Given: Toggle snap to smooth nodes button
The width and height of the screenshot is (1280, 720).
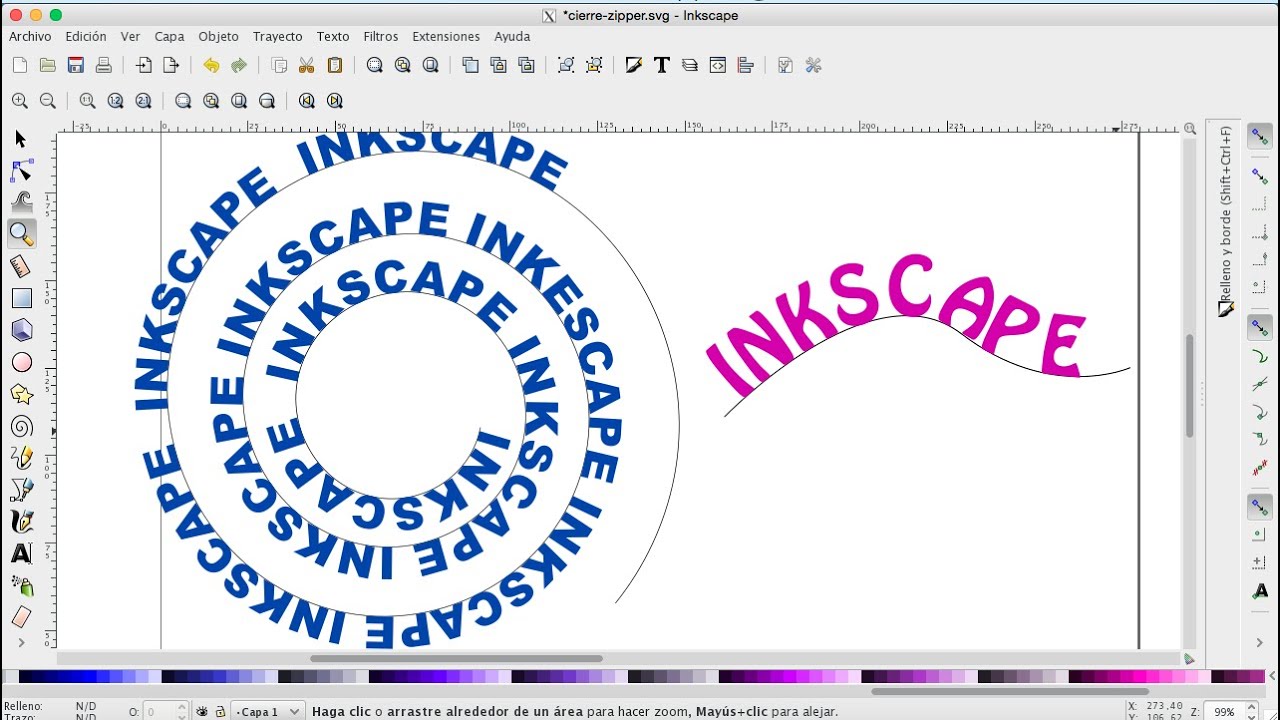Looking at the screenshot, I should tap(1259, 441).
